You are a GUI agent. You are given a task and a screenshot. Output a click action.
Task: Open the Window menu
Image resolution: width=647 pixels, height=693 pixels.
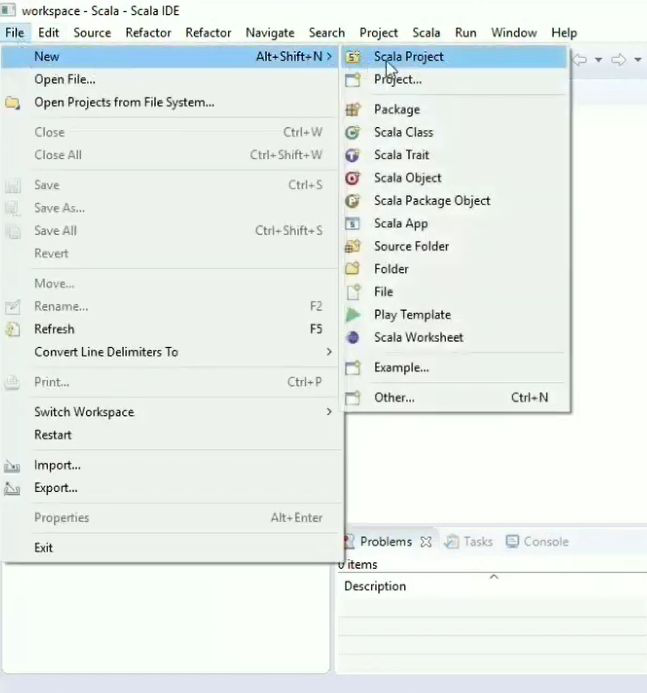tap(514, 33)
